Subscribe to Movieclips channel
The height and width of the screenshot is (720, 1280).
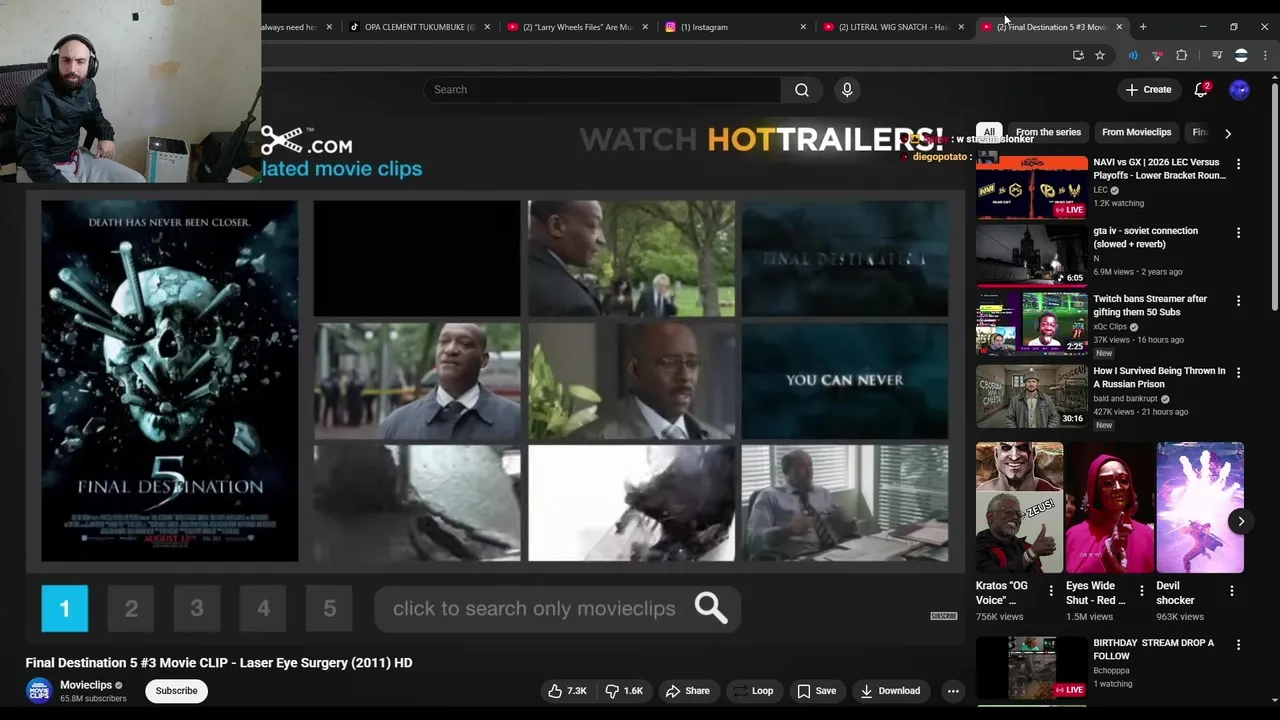176,691
